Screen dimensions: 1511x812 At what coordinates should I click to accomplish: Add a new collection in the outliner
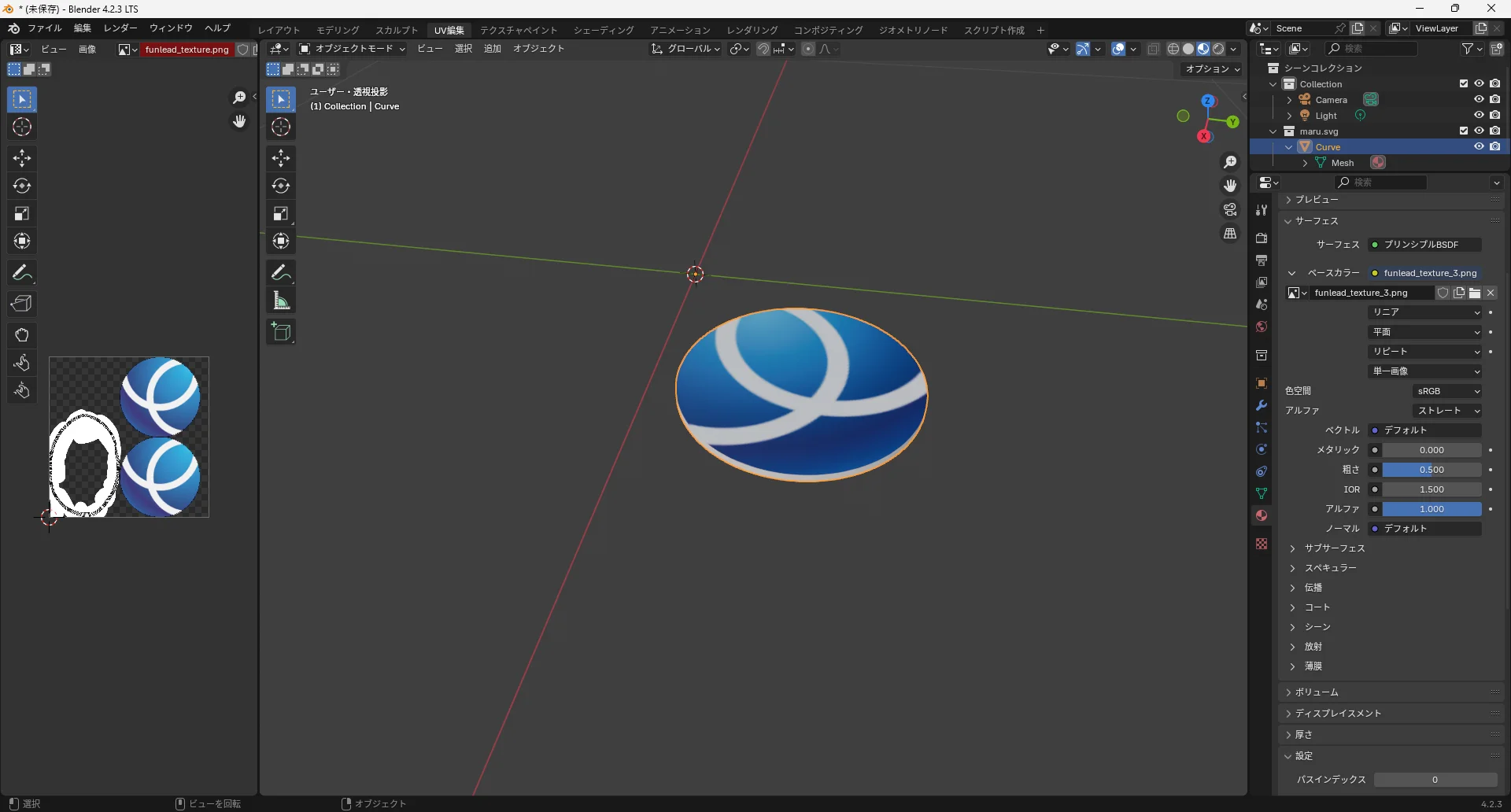point(1497,49)
